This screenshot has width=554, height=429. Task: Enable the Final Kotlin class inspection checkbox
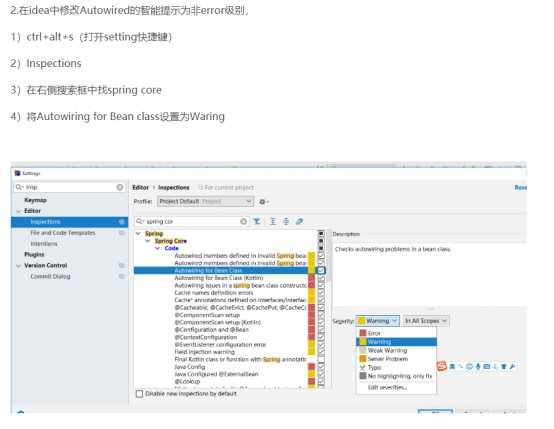(x=321, y=359)
